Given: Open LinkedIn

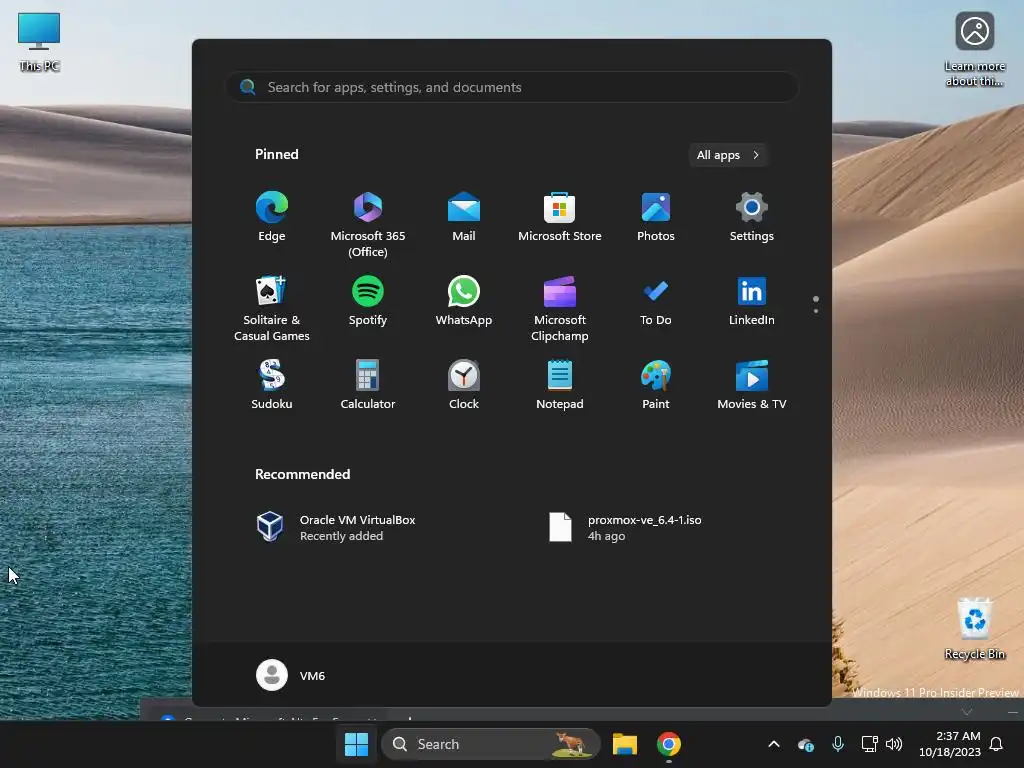Looking at the screenshot, I should (752, 302).
